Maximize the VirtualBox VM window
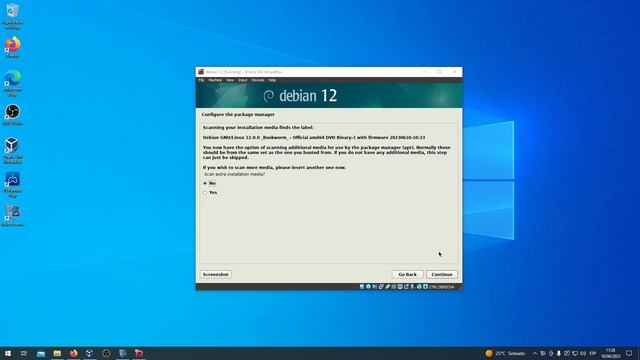 pos(439,72)
